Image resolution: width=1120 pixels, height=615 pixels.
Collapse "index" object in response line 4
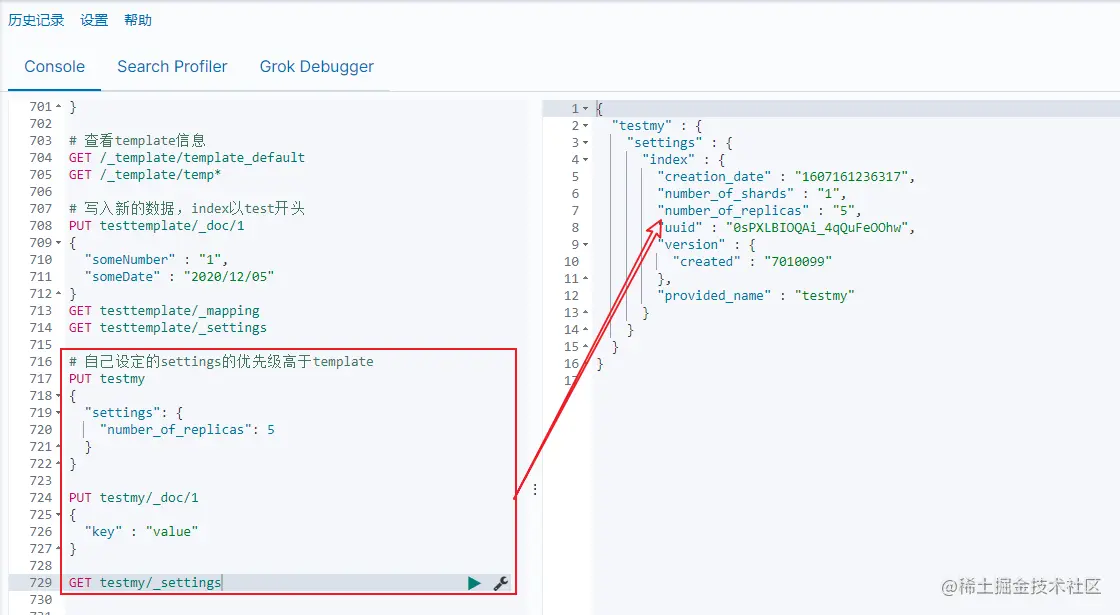coord(586,160)
